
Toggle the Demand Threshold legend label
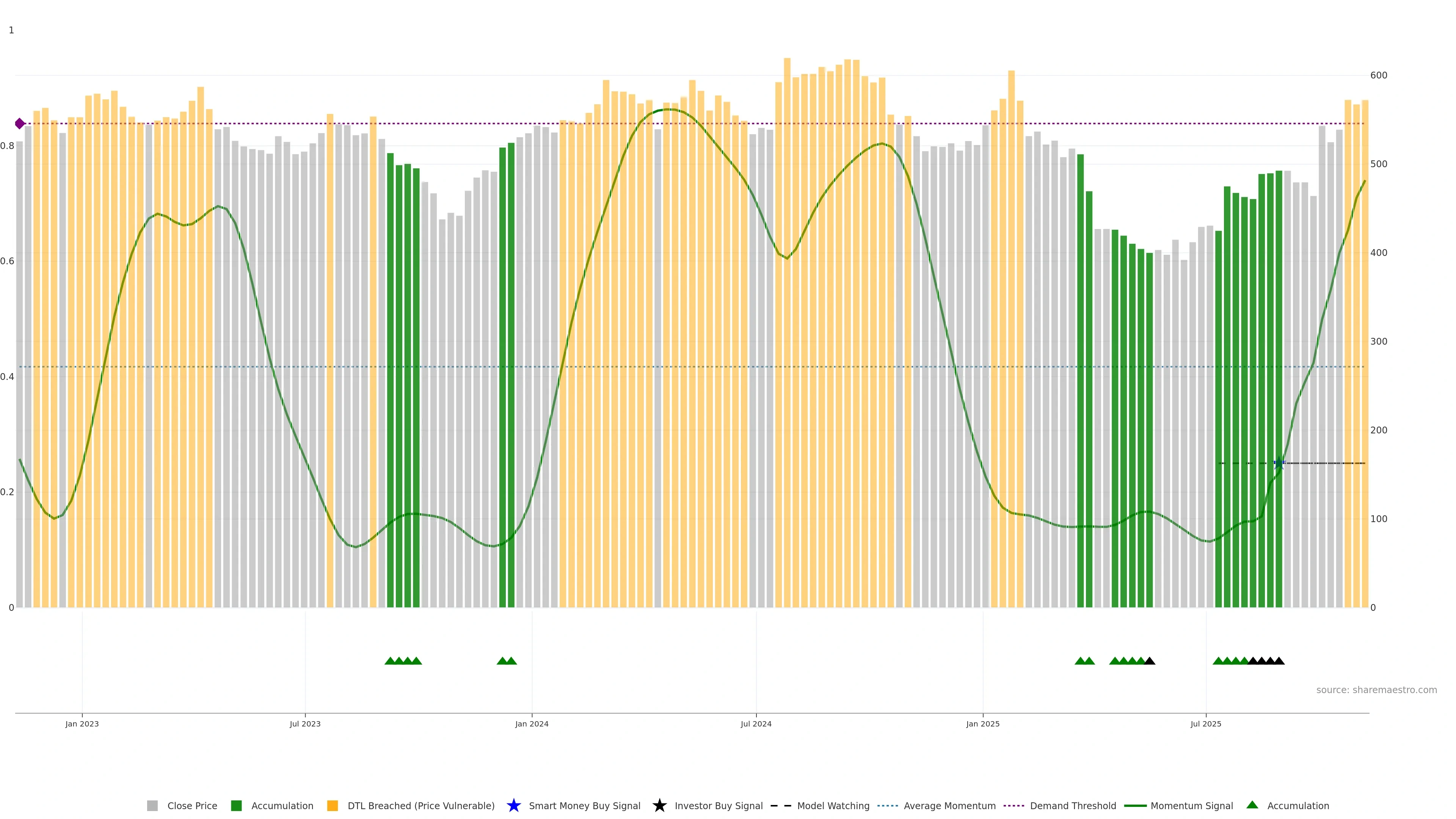[x=1073, y=805]
